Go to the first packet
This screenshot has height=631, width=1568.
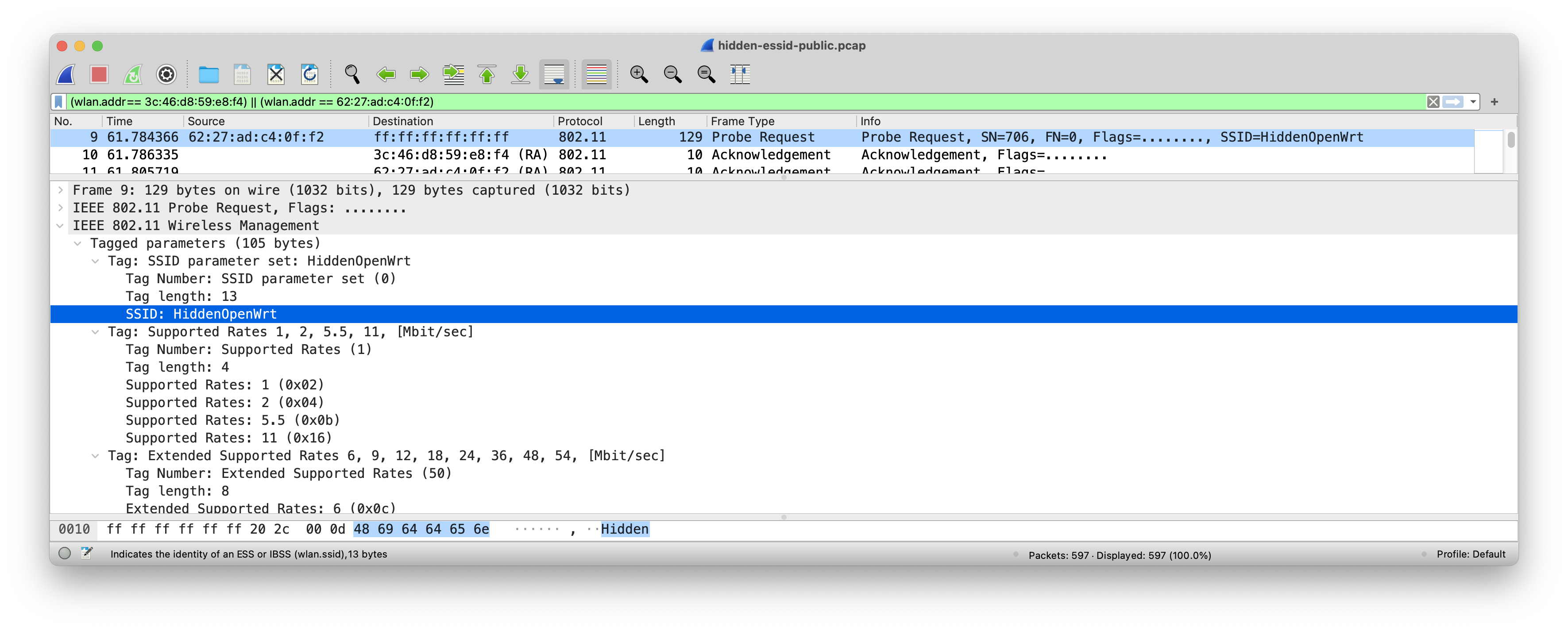coord(487,74)
